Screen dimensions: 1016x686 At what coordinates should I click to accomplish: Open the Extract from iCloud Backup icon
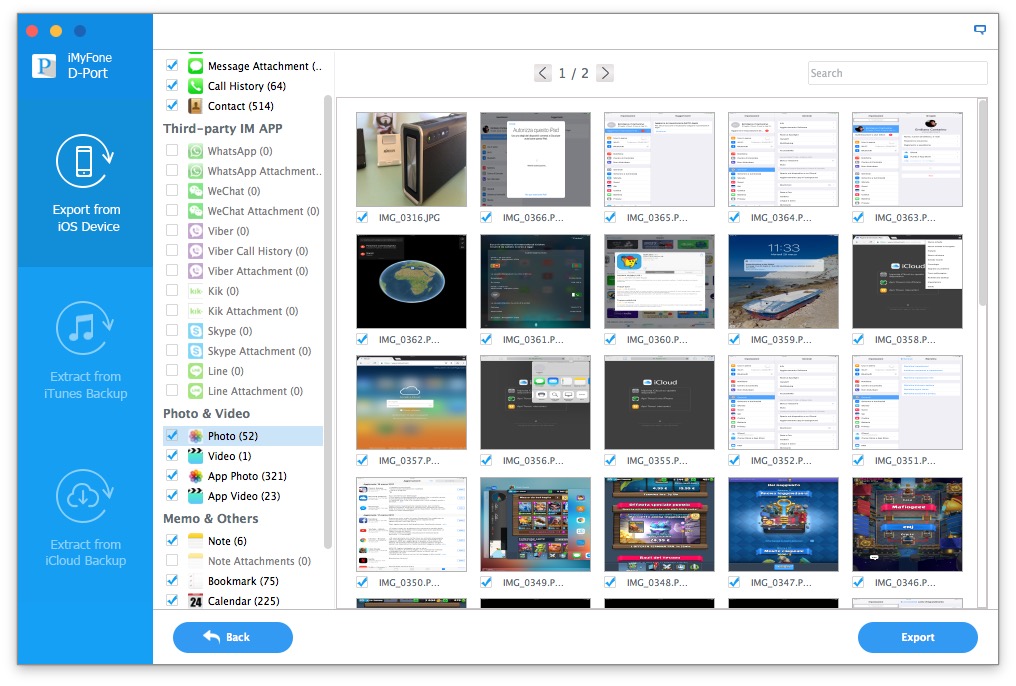coord(85,496)
